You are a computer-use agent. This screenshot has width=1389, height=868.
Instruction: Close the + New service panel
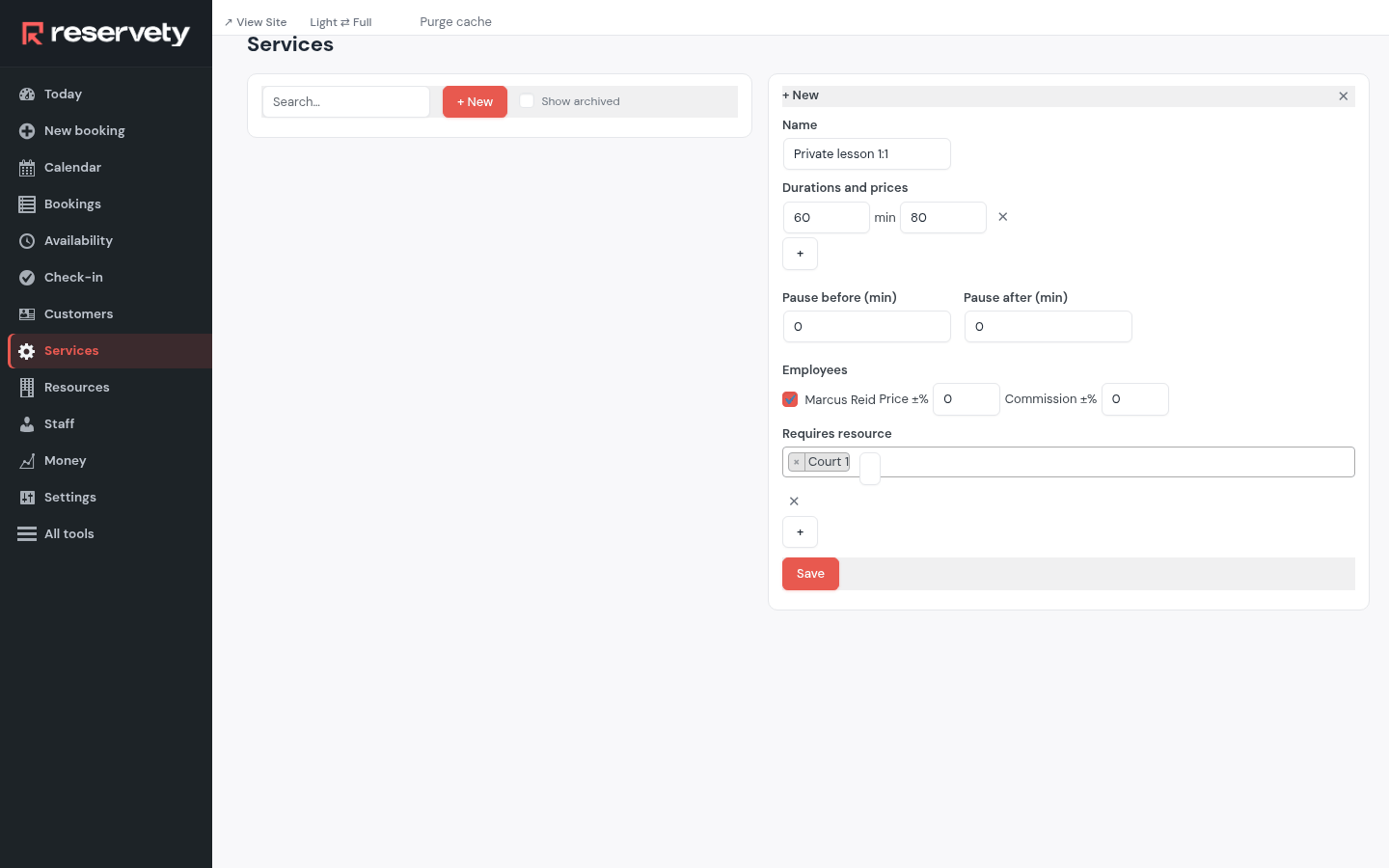point(1343,96)
